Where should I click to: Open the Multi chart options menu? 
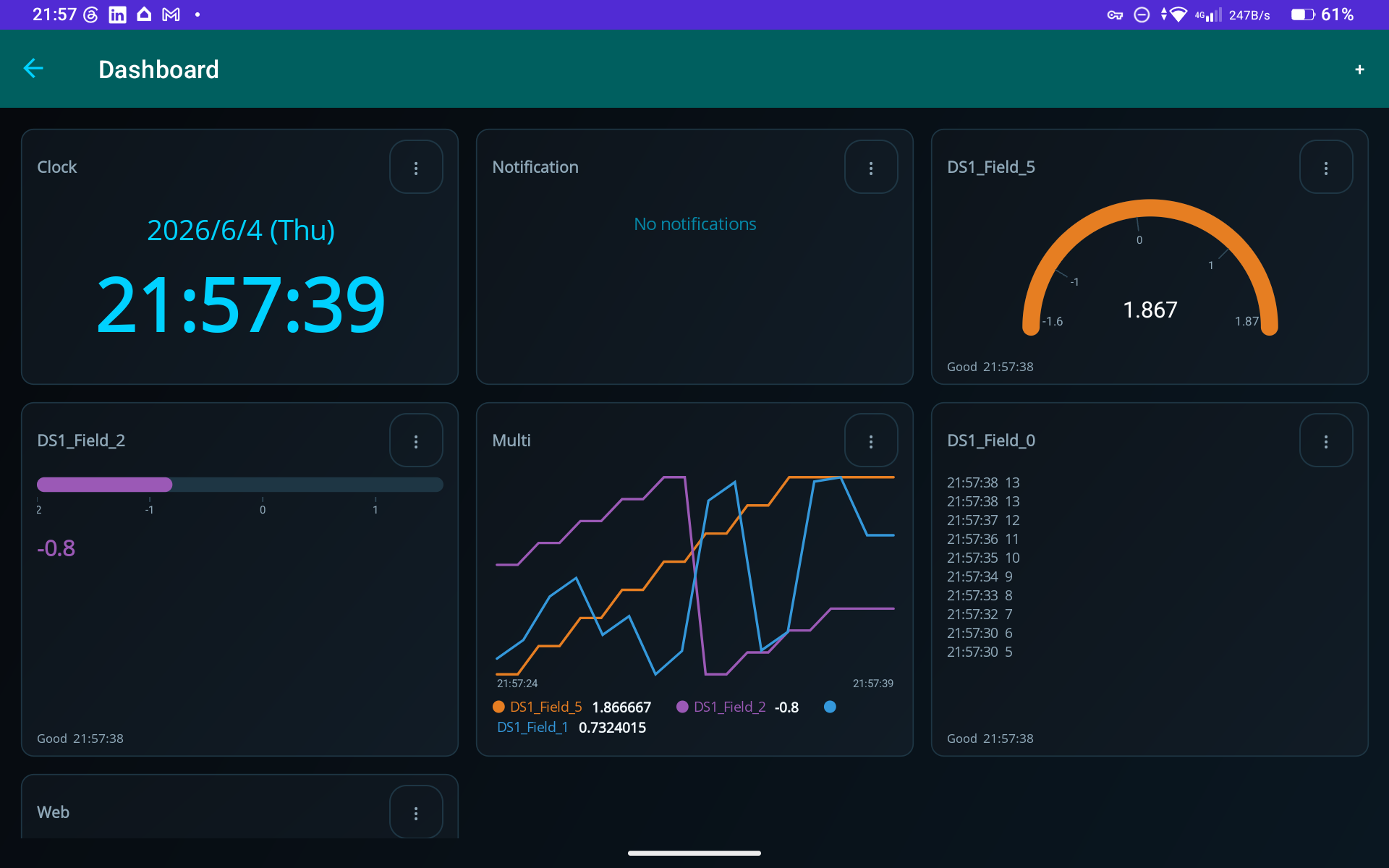[x=871, y=441]
